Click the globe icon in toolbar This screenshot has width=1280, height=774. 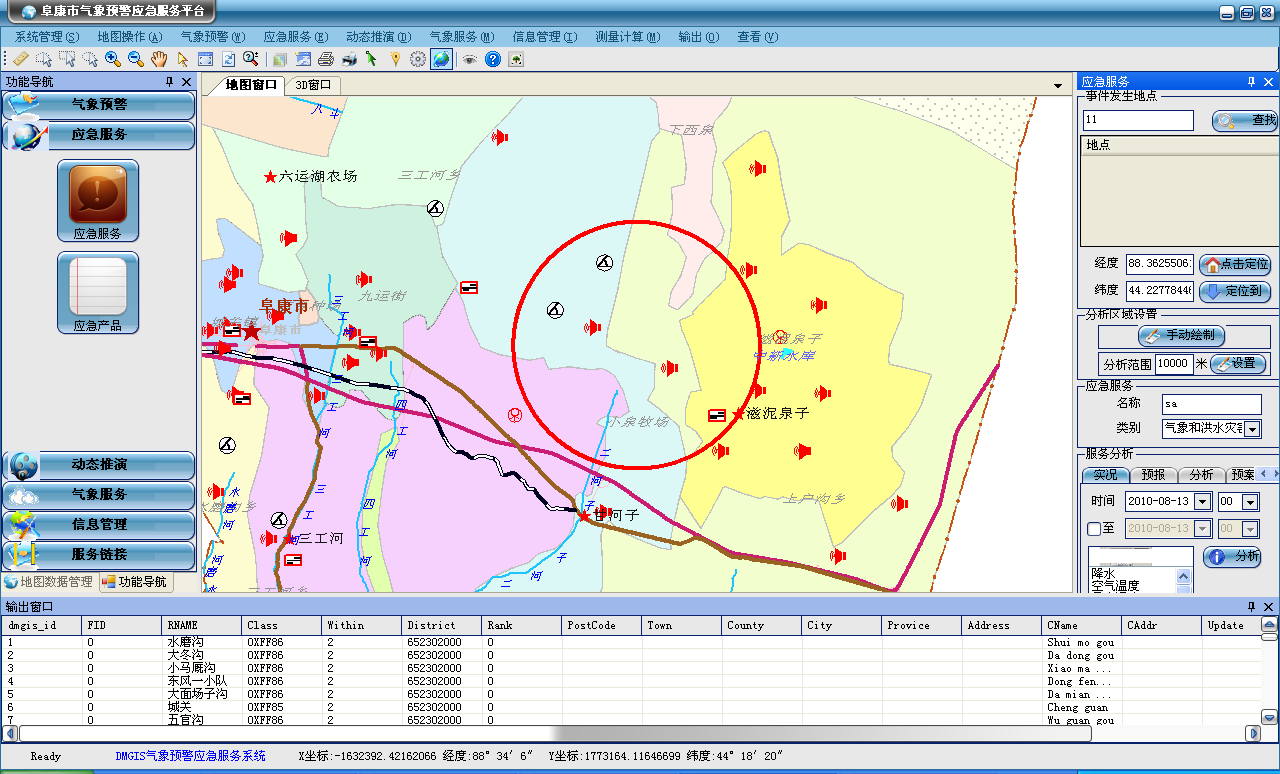441,59
